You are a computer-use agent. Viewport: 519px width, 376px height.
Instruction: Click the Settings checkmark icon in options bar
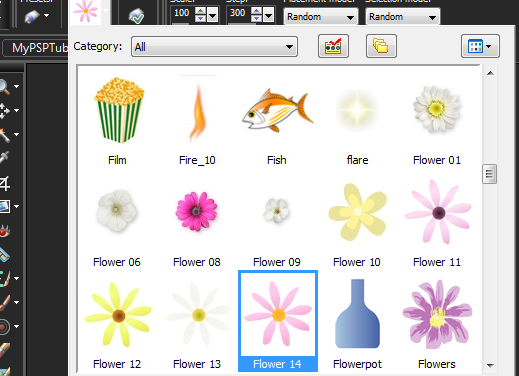pyautogui.click(x=136, y=15)
